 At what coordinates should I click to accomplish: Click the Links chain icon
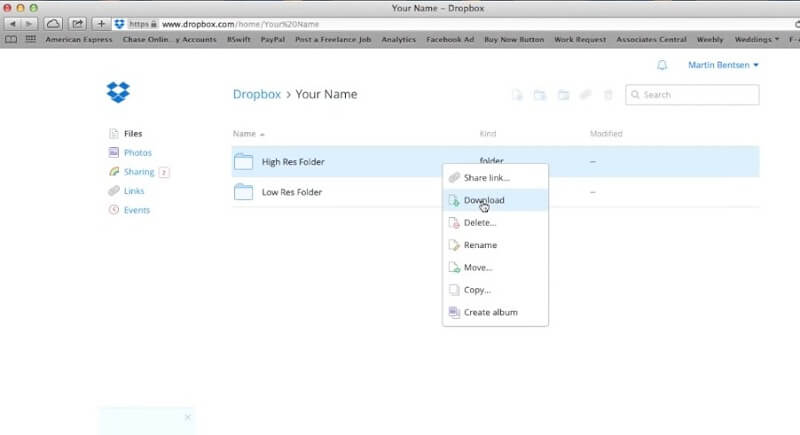click(x=114, y=191)
